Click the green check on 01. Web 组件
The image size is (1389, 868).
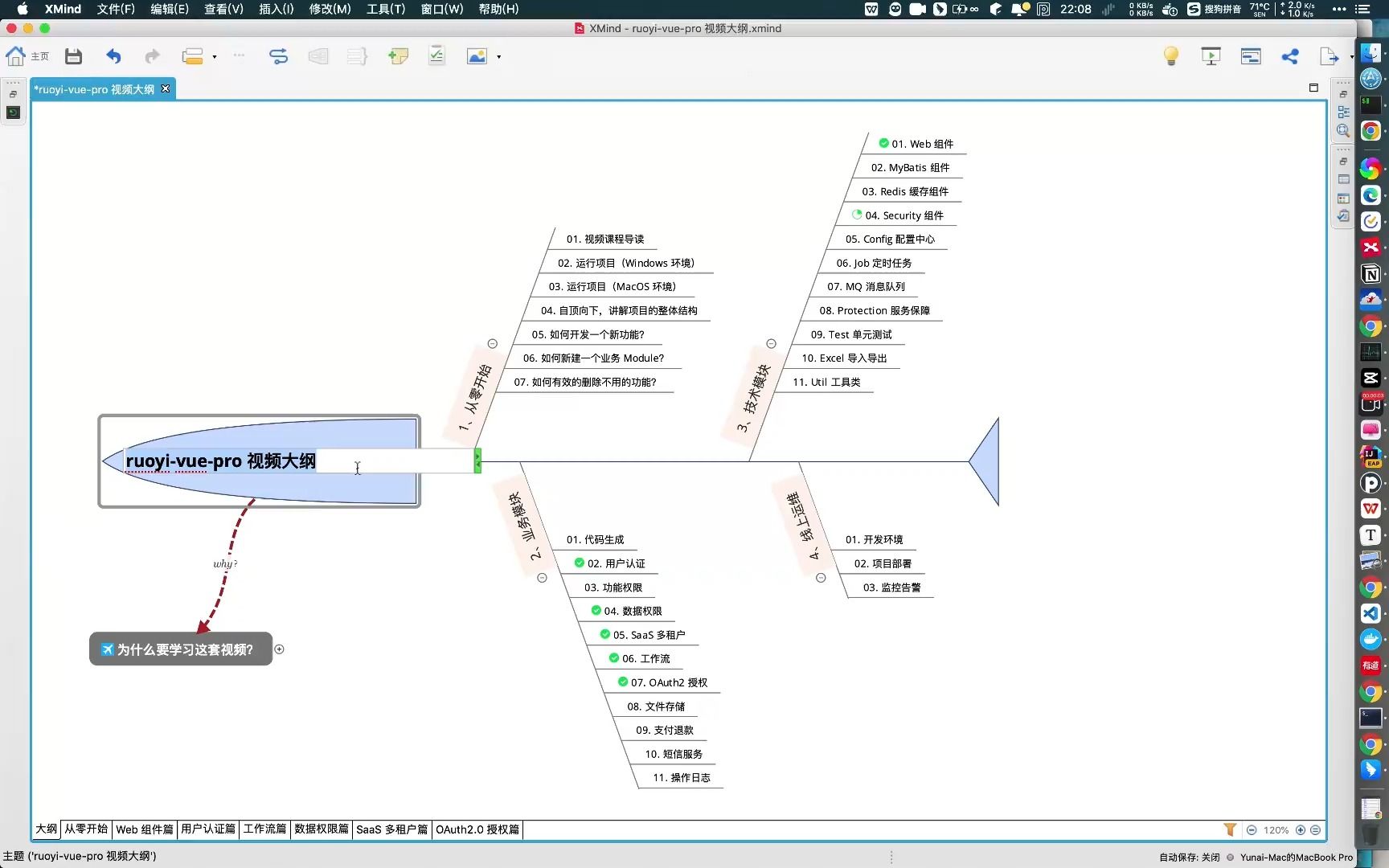pyautogui.click(x=883, y=143)
